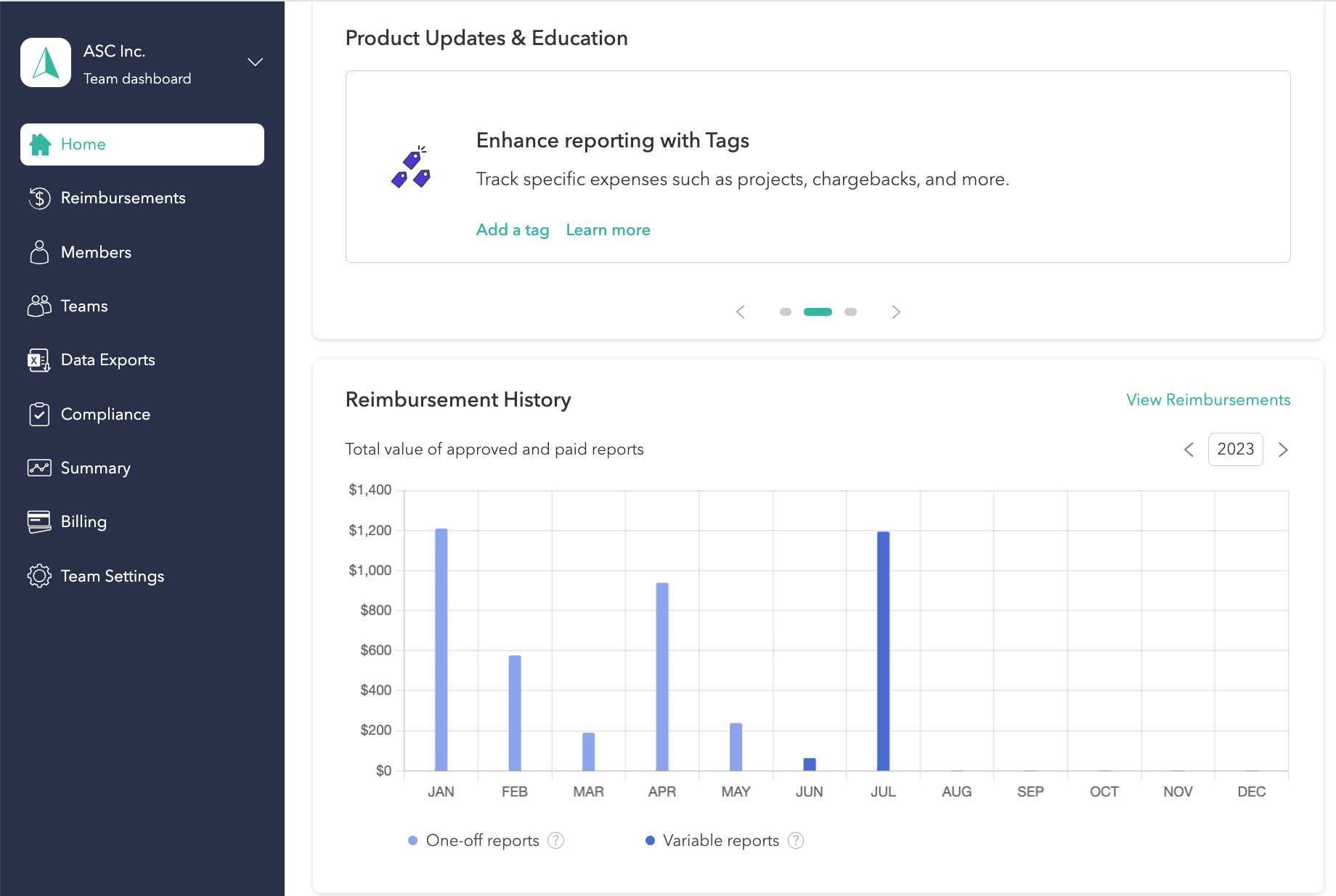
Task: Click the Data Exports spreadsheet icon
Action: click(x=39, y=360)
